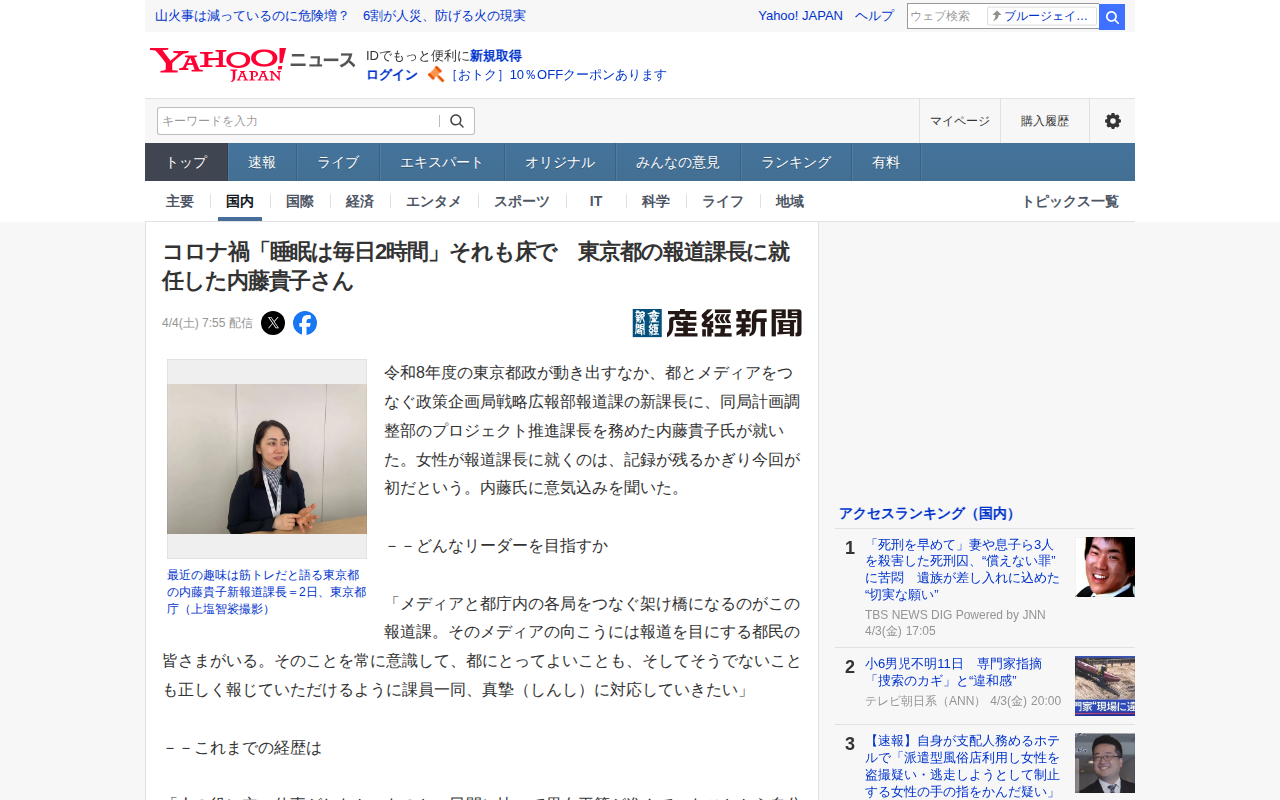Open トピックス一覧 link
1280x800 pixels.
(1070, 201)
